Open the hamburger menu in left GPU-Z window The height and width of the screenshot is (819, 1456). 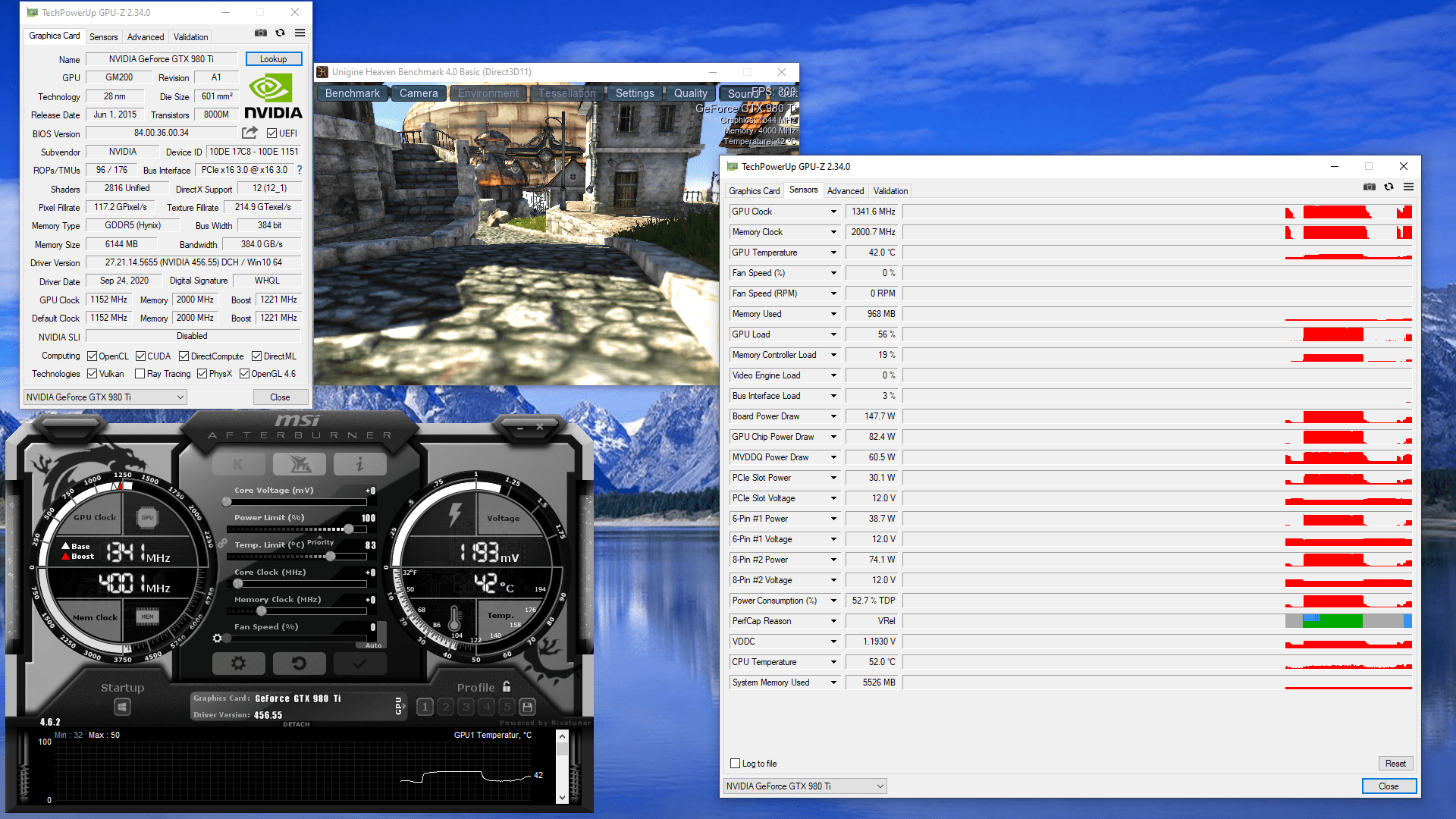tap(300, 33)
